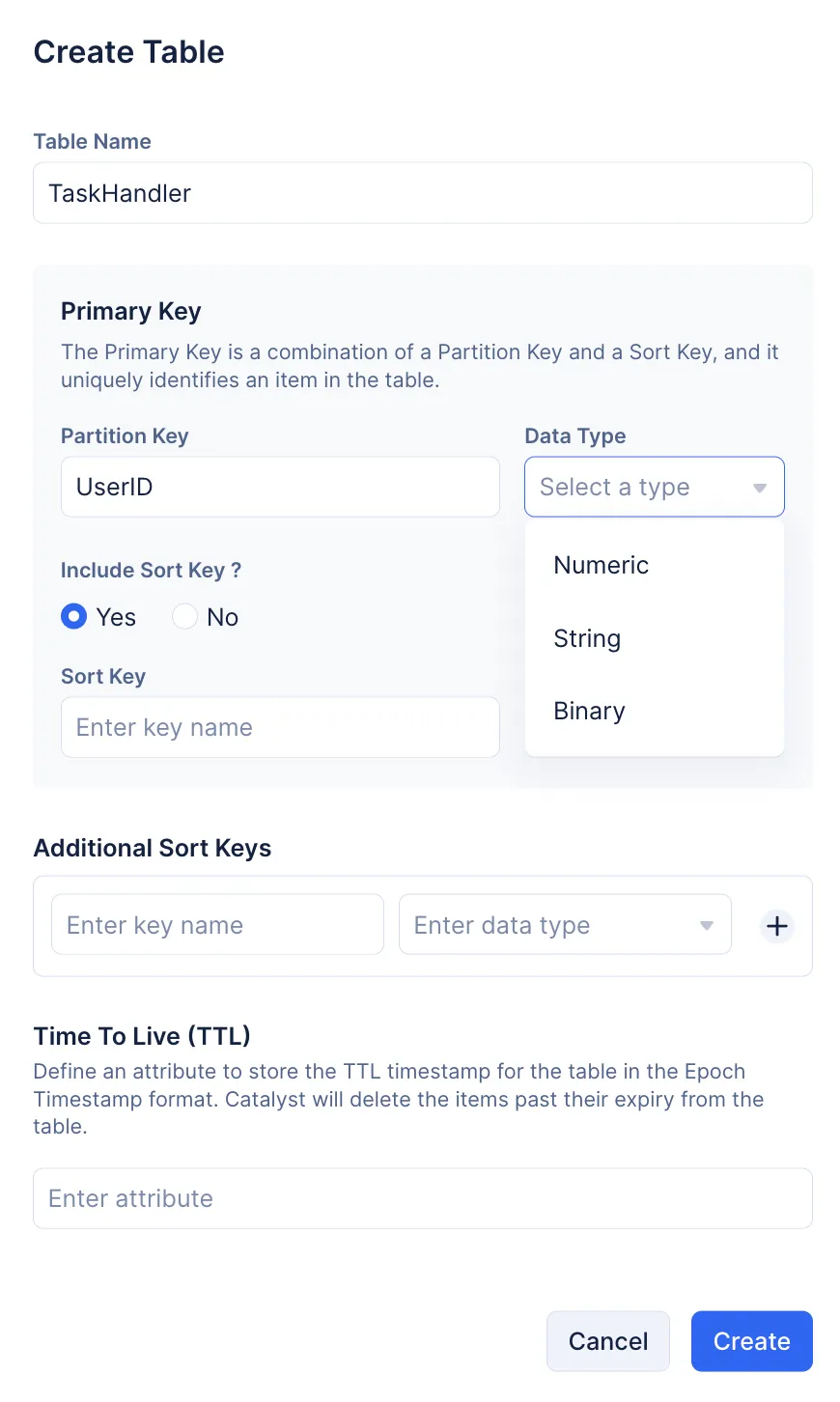Focus the Additional Sort Keys name field

(217, 925)
